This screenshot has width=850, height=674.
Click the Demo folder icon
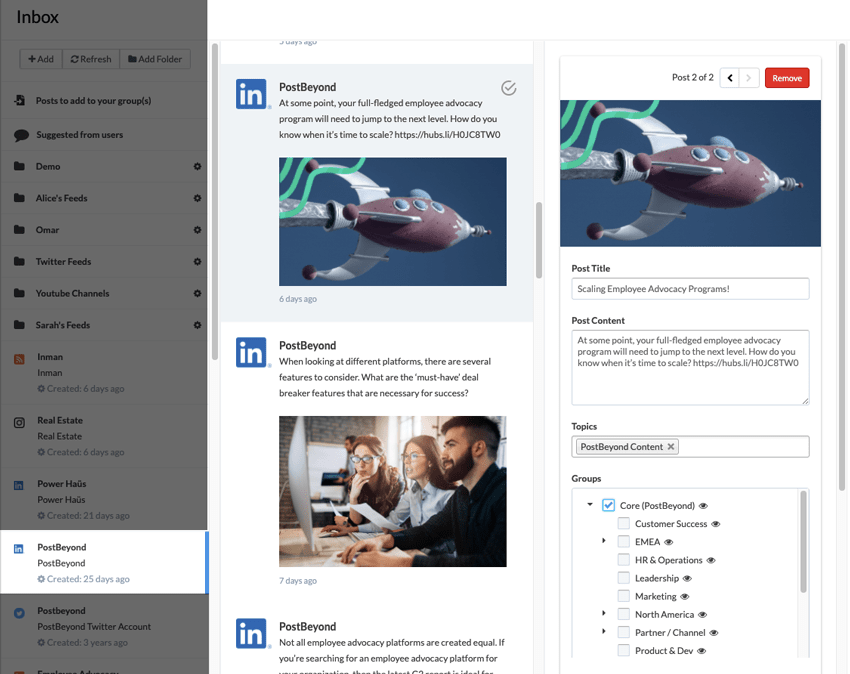pyautogui.click(x=20, y=166)
